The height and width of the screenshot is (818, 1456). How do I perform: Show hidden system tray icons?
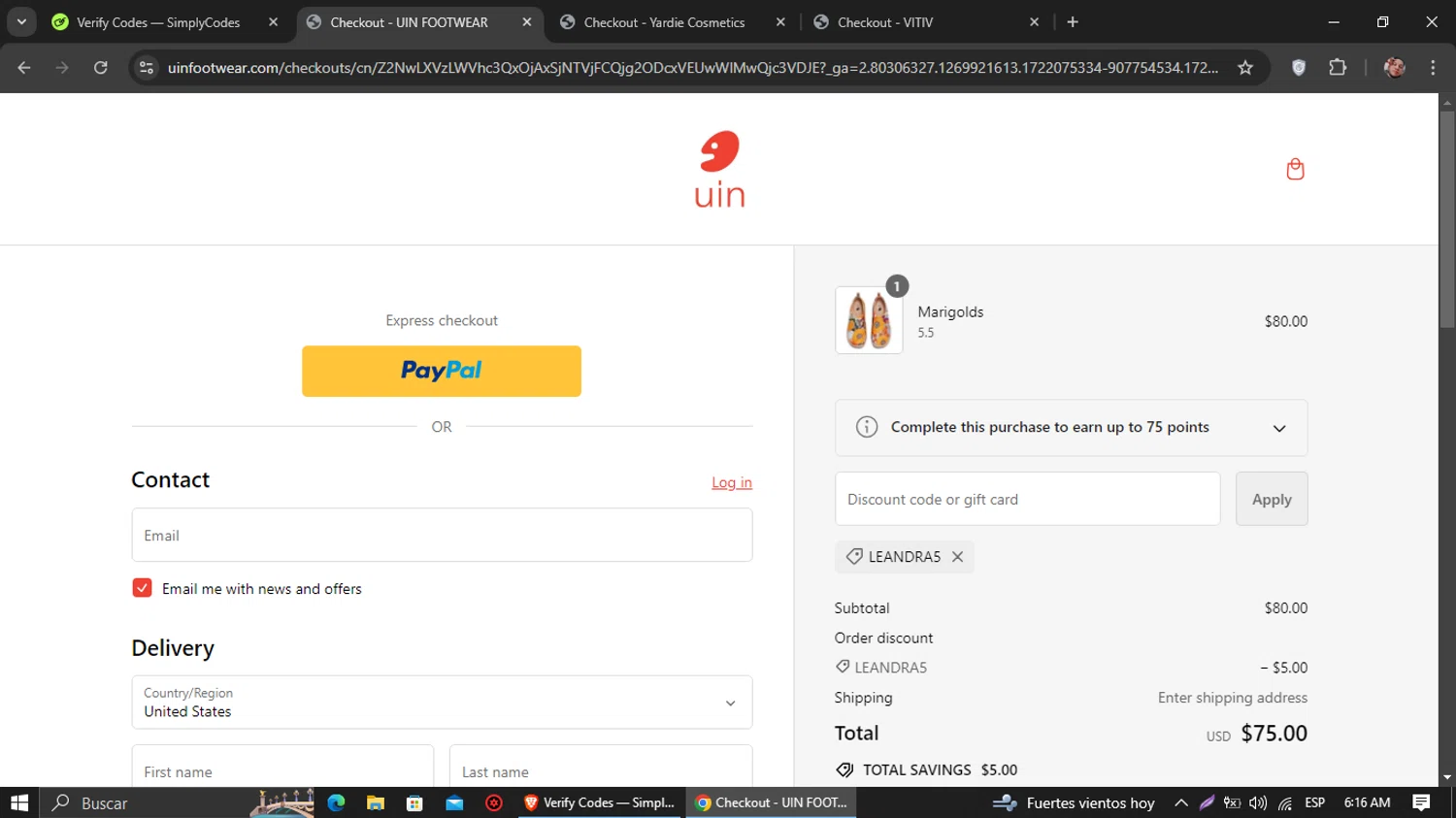1180,802
